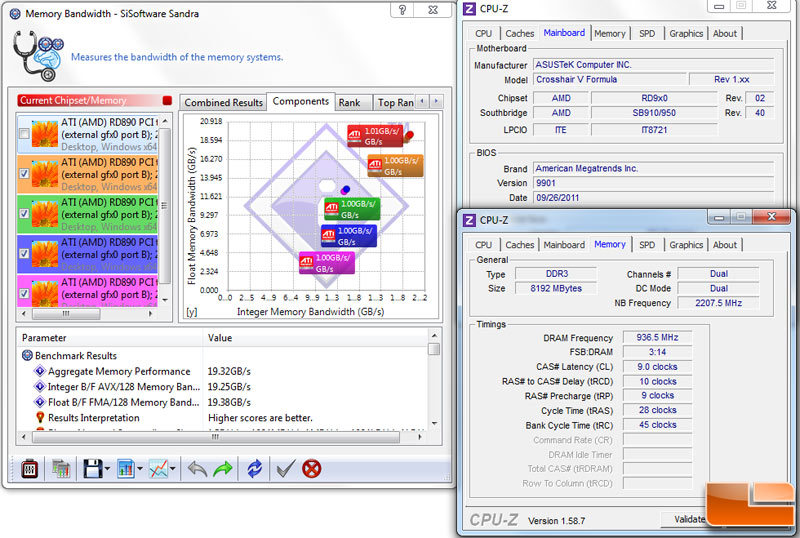Click the stacked report charts toolbar icon
The image size is (800, 538).
(x=61, y=468)
